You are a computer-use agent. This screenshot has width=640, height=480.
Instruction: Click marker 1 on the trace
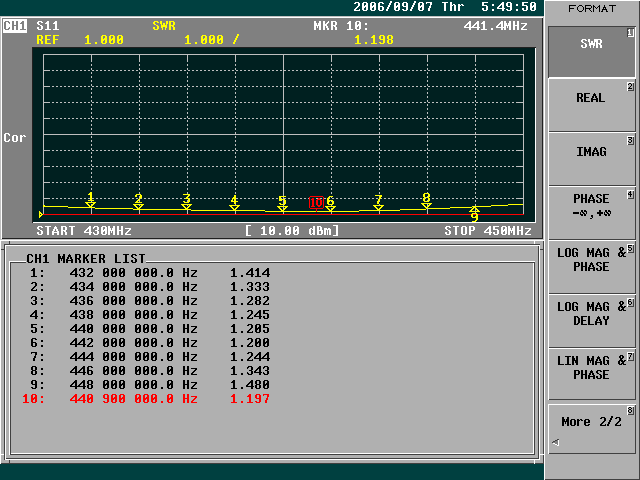click(91, 200)
